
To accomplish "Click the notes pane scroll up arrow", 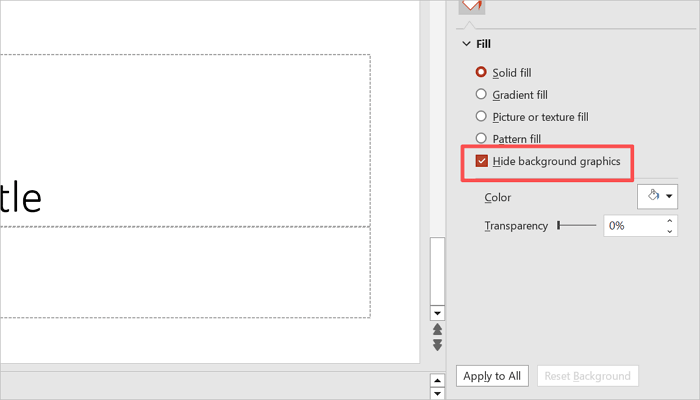I will pos(438,381).
